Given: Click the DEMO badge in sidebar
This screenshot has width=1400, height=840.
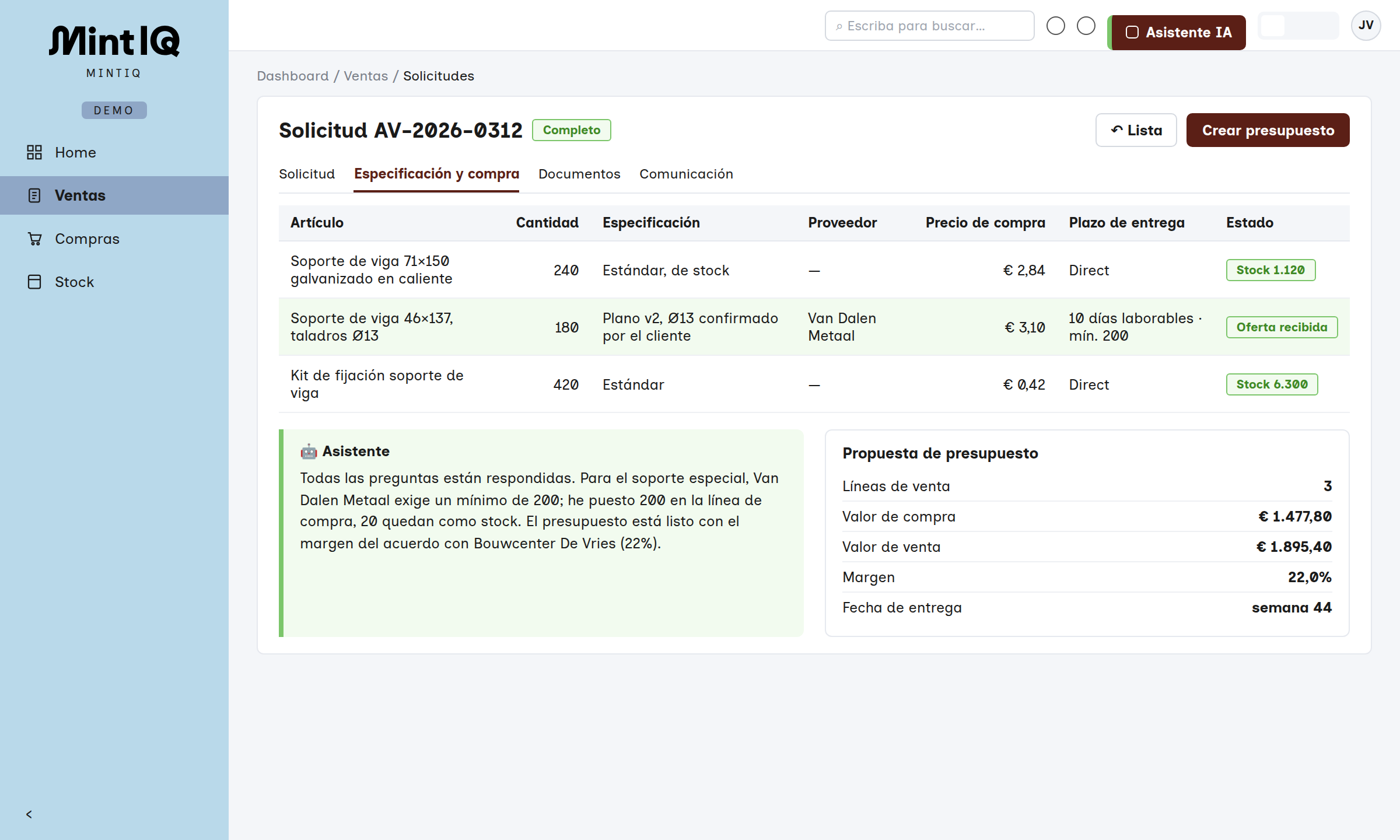Looking at the screenshot, I should (x=114, y=110).
